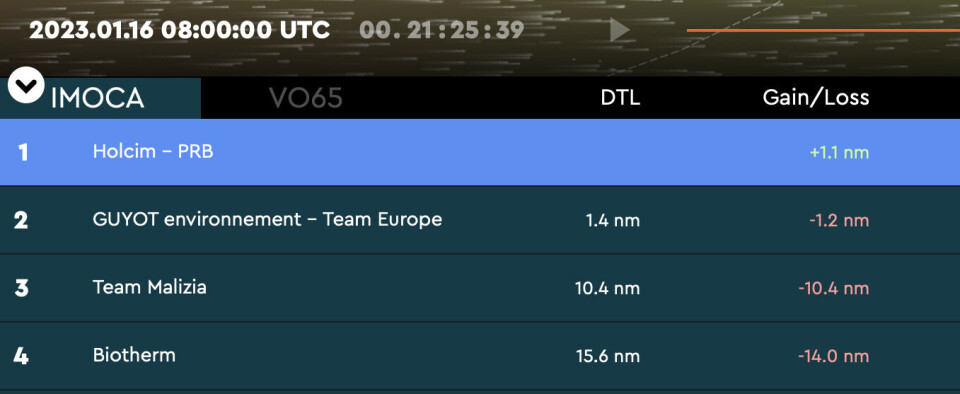Viewport: 960px width, 394px height.
Task: Click the rank 4 position number
Action: 21,356
